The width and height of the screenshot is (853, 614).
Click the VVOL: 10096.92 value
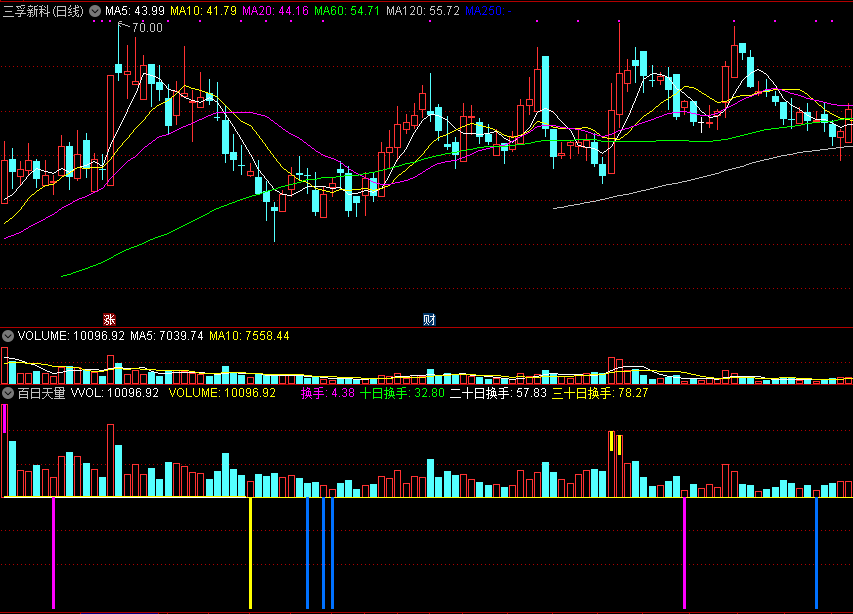(115, 393)
